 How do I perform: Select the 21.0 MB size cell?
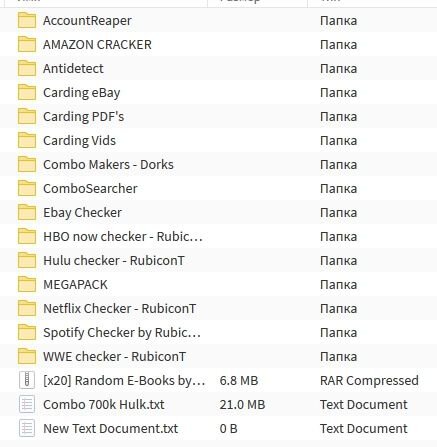click(x=242, y=405)
